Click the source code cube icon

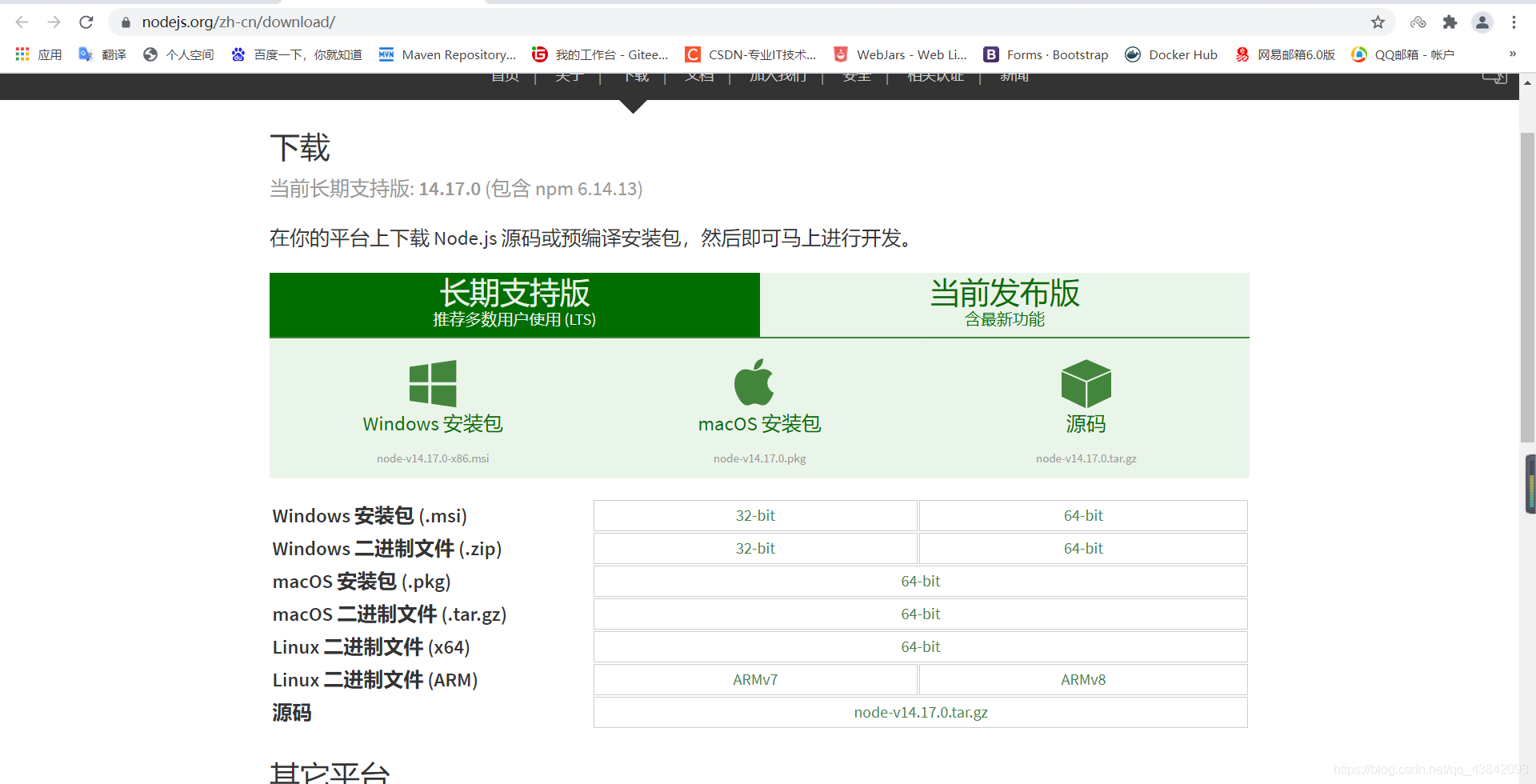pyautogui.click(x=1086, y=383)
